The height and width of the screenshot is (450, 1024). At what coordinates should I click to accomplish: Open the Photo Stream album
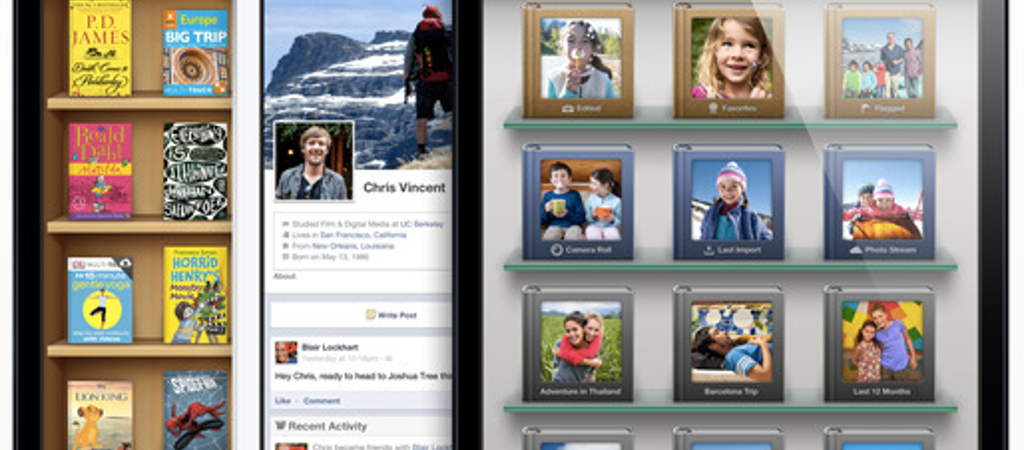880,202
